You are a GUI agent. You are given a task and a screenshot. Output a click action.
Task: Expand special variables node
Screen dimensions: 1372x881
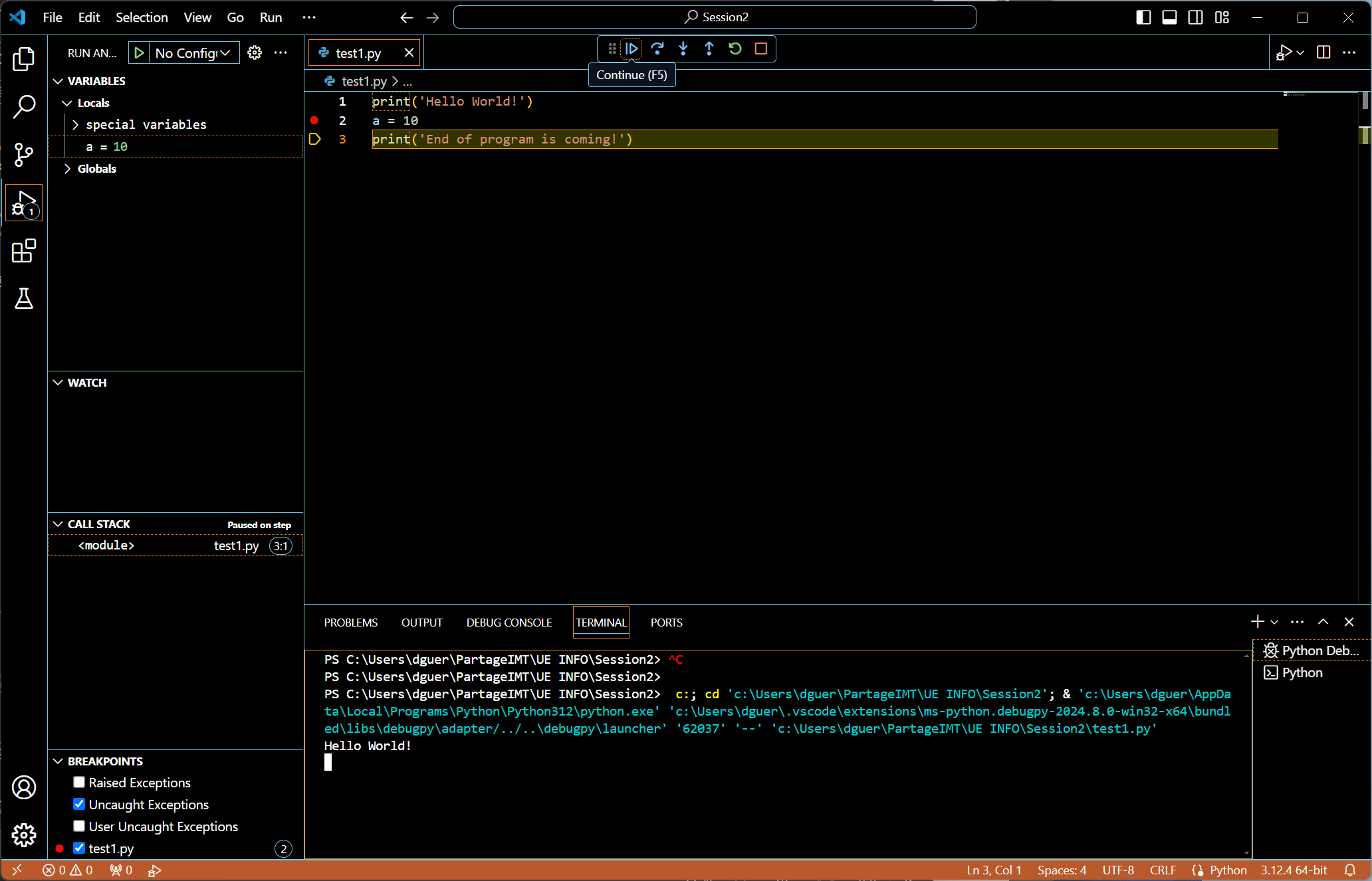tap(75, 125)
